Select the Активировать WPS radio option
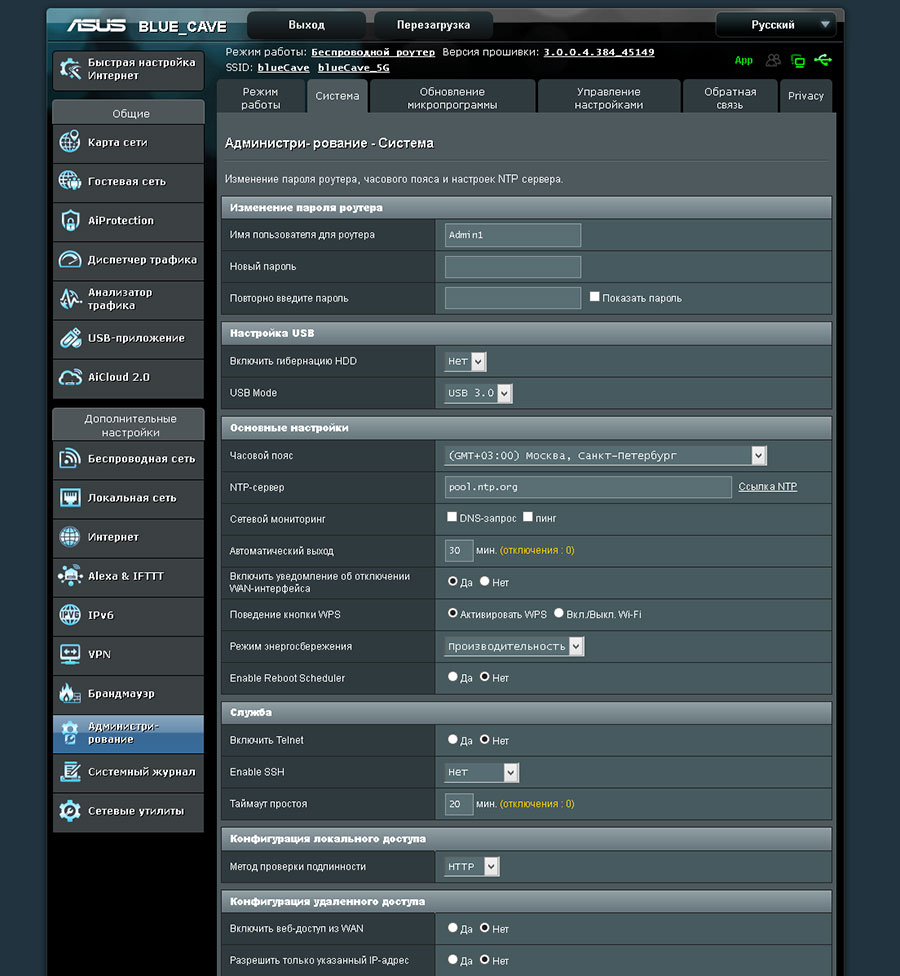The height and width of the screenshot is (976, 900). [x=452, y=613]
